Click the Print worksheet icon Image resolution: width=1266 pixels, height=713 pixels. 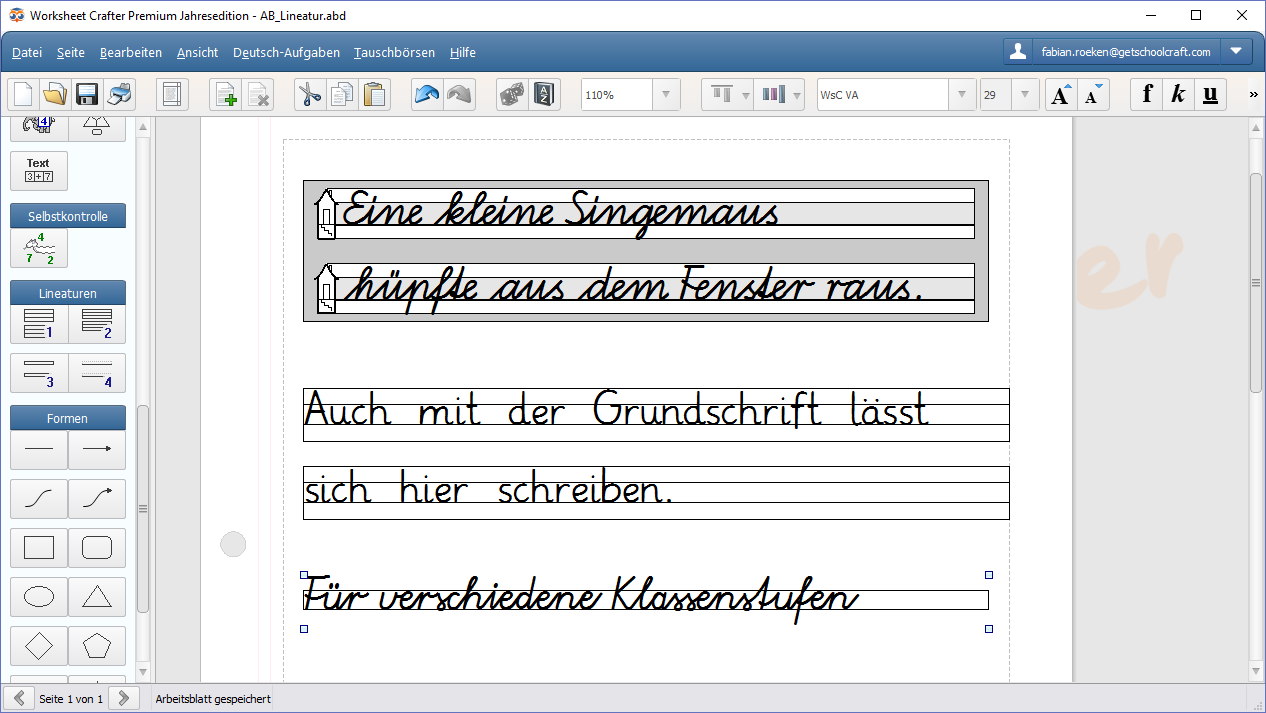pos(119,95)
